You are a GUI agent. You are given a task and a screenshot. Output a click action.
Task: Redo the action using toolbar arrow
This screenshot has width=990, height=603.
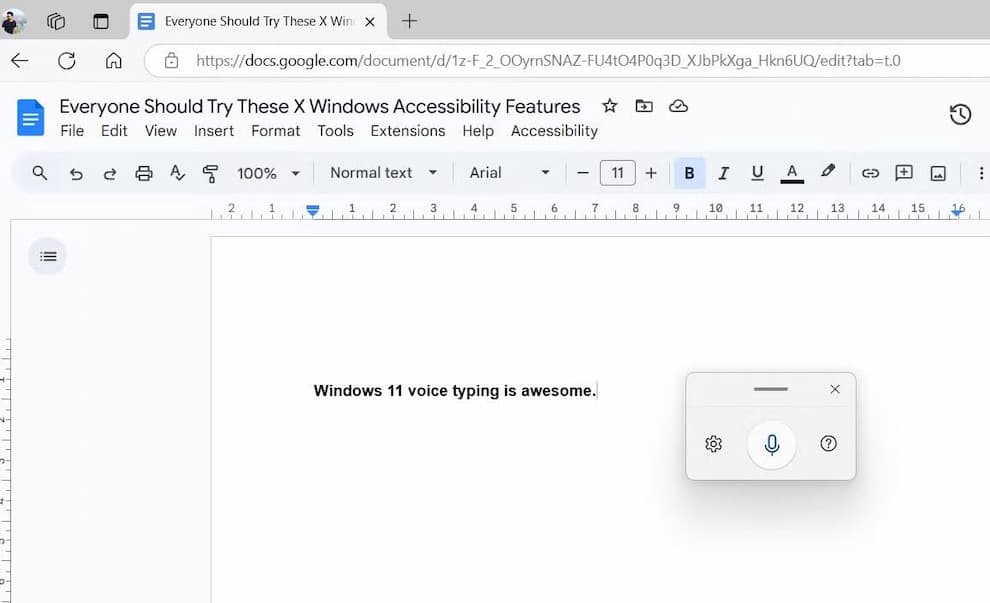(x=110, y=174)
